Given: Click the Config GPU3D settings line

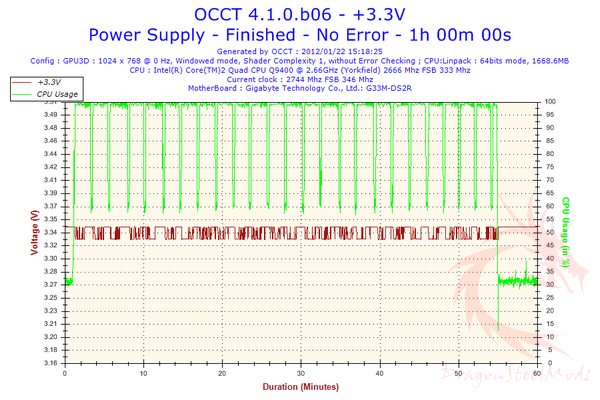Looking at the screenshot, I should [300, 59].
